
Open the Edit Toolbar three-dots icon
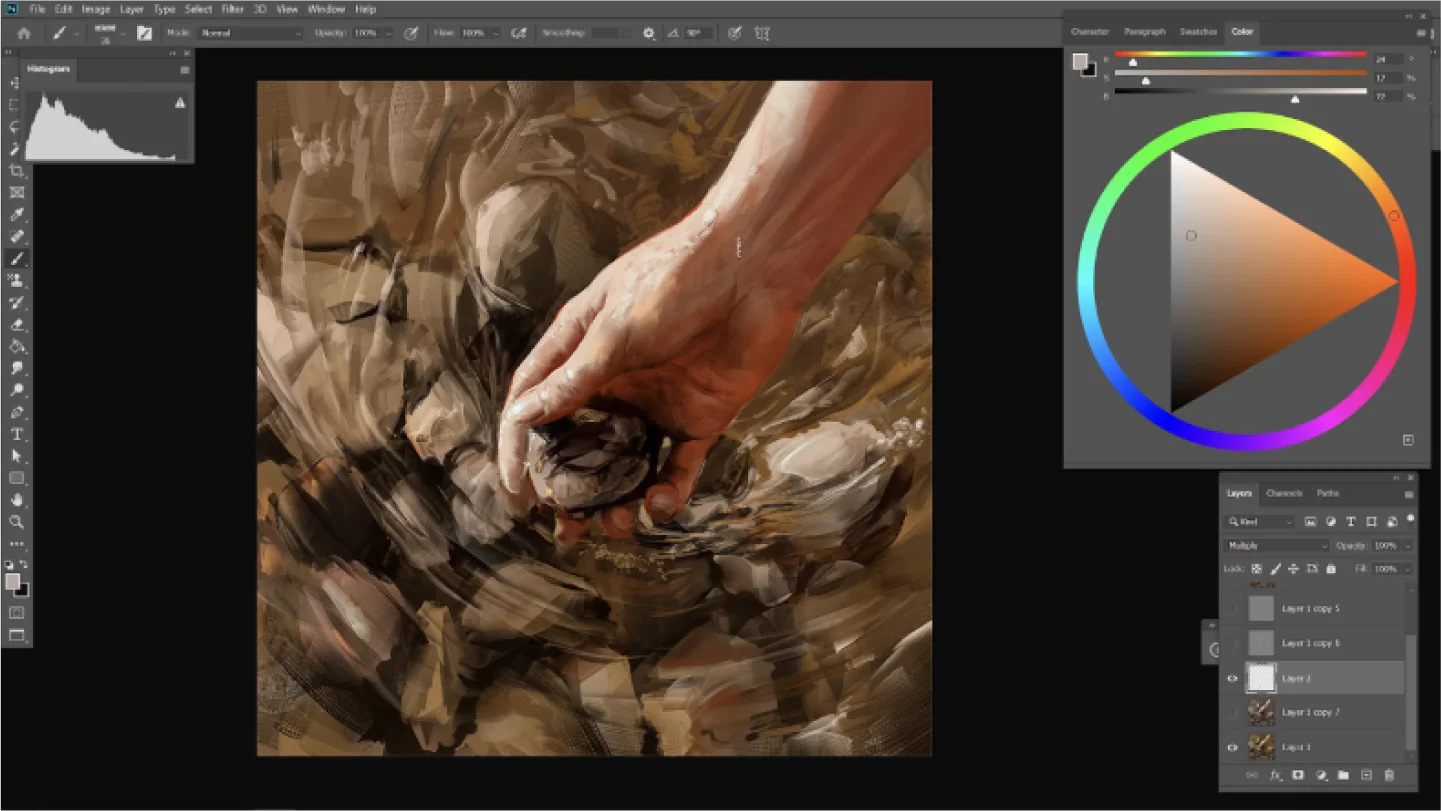click(16, 545)
